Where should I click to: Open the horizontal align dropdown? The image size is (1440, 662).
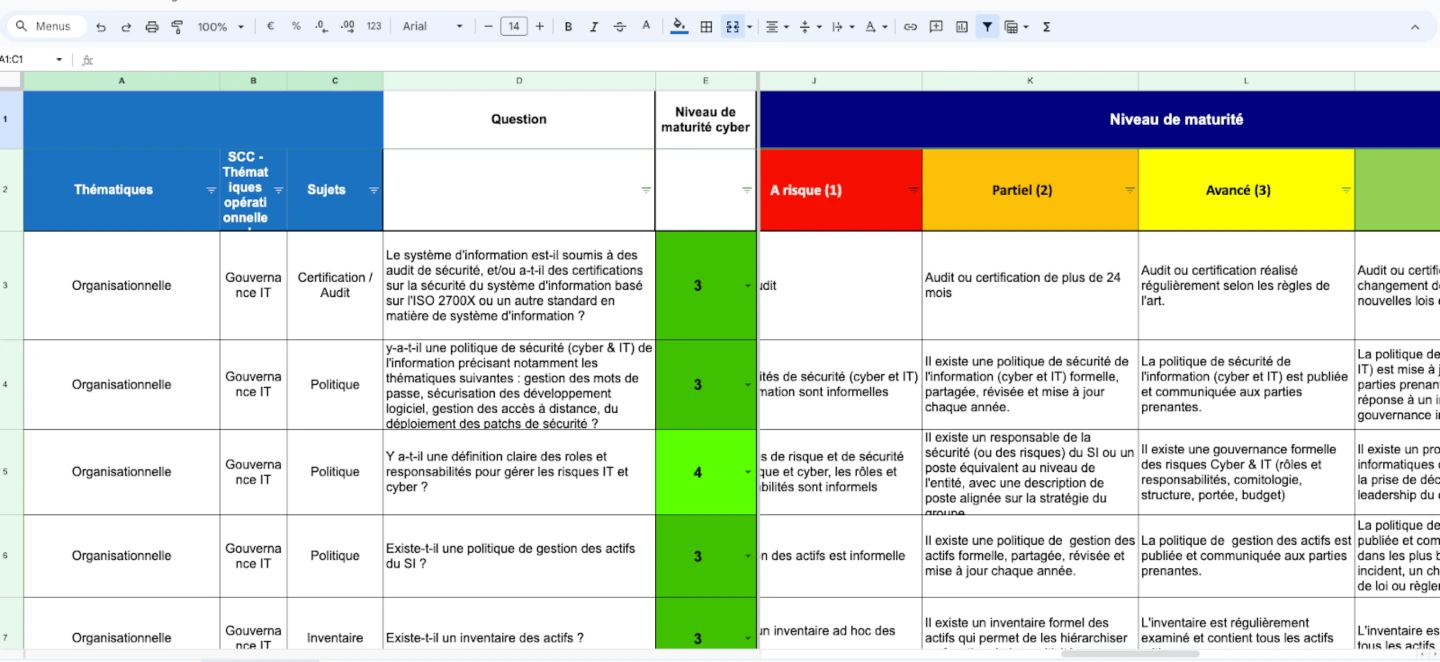(777, 27)
